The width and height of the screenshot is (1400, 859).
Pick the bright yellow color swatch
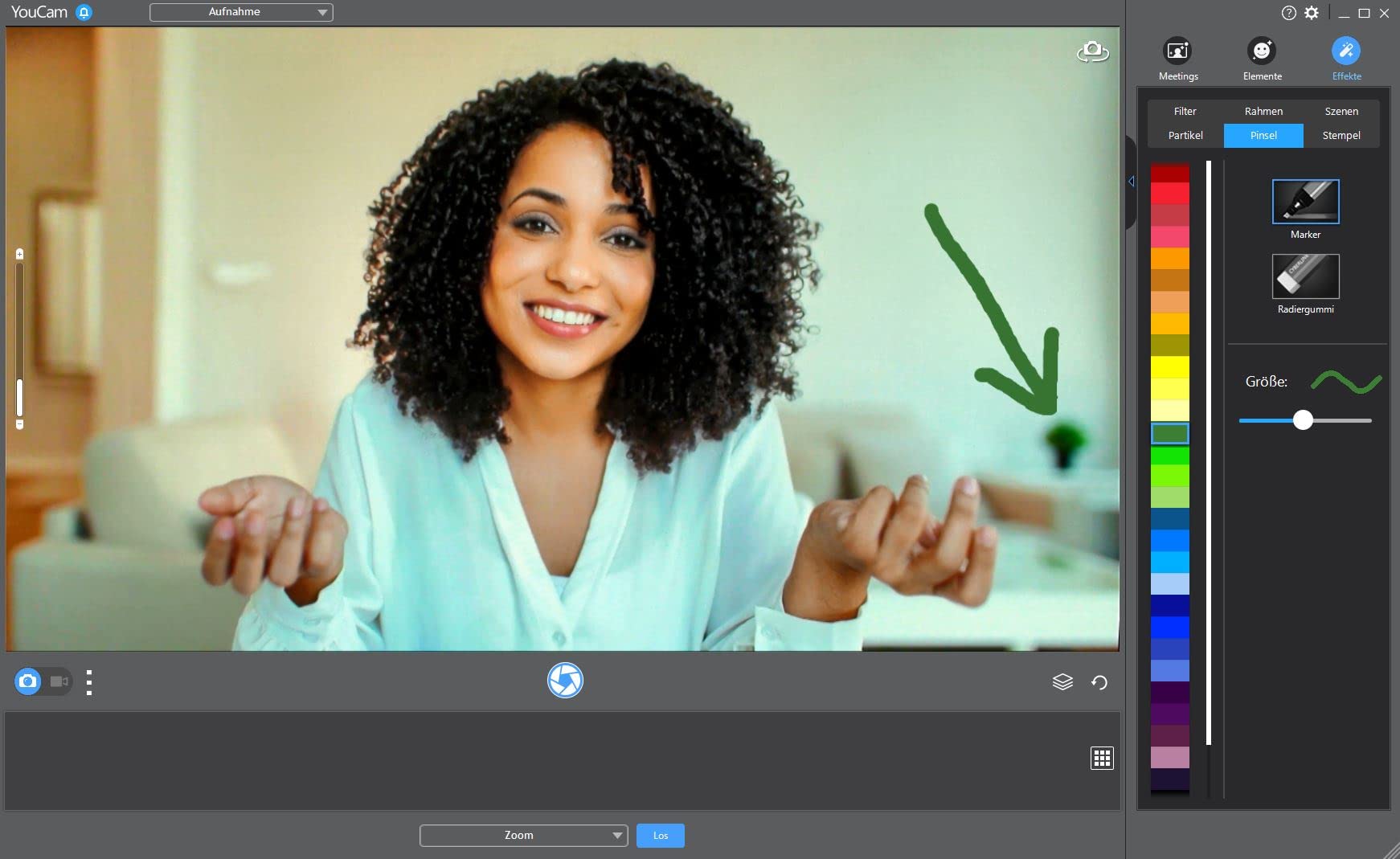point(1169,367)
